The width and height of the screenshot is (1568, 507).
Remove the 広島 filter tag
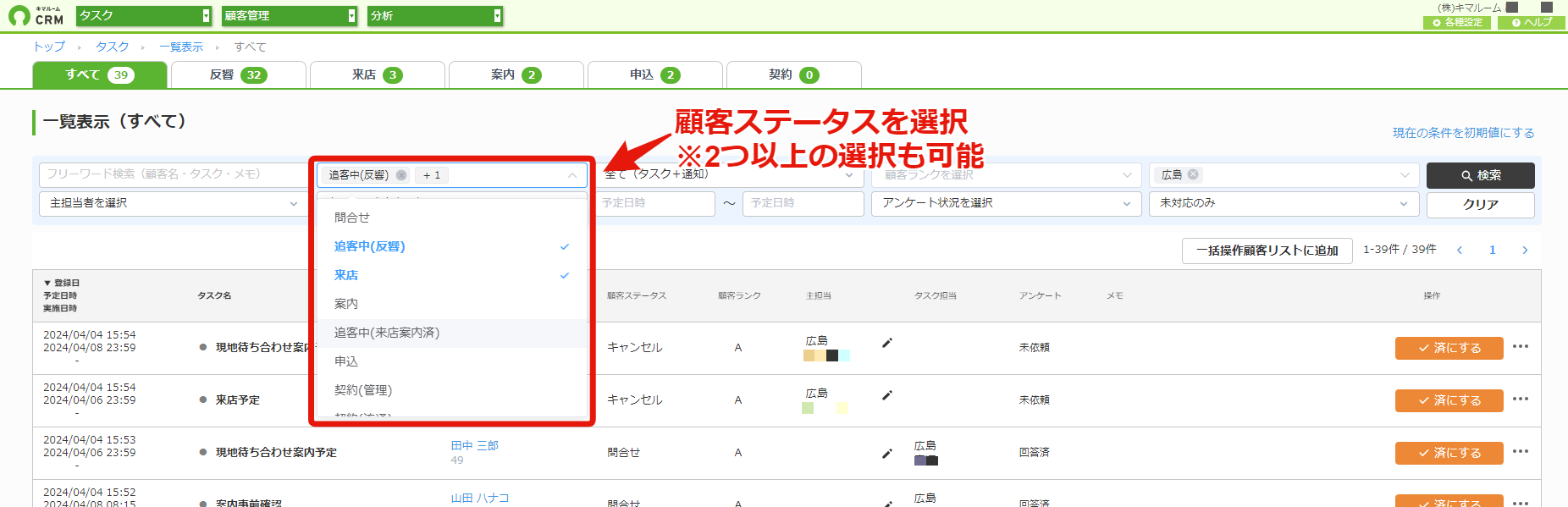(x=1193, y=174)
